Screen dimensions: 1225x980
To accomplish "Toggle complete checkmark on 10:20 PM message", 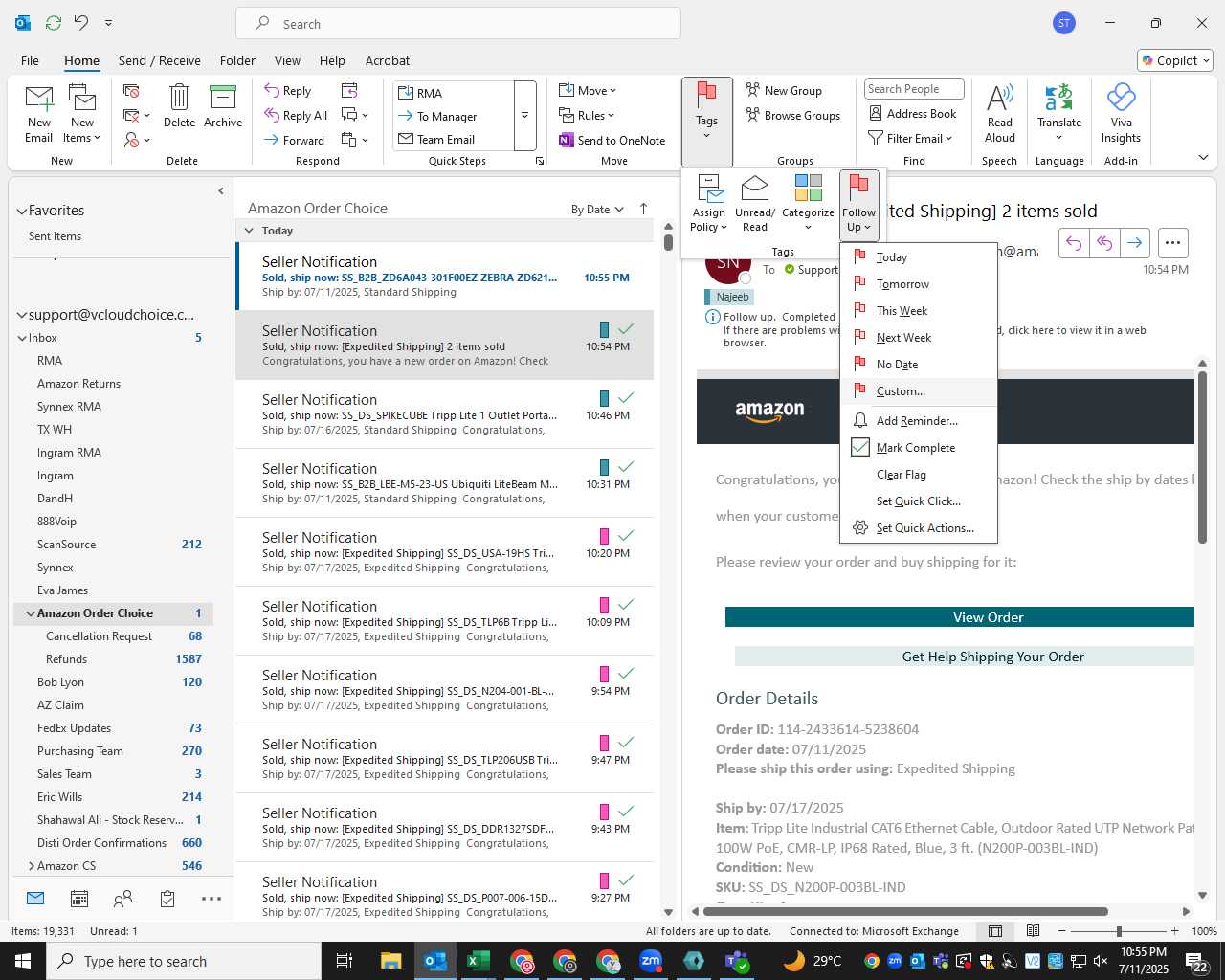I will 626,536.
